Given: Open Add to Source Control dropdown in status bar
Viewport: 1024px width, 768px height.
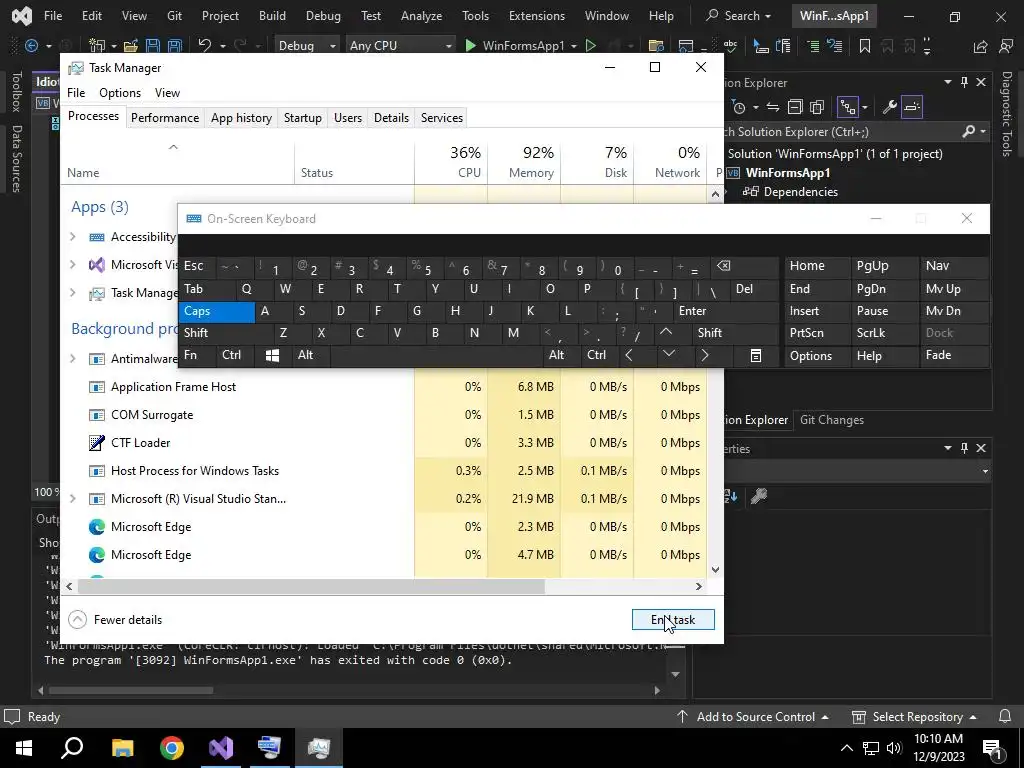Looking at the screenshot, I should (x=754, y=716).
